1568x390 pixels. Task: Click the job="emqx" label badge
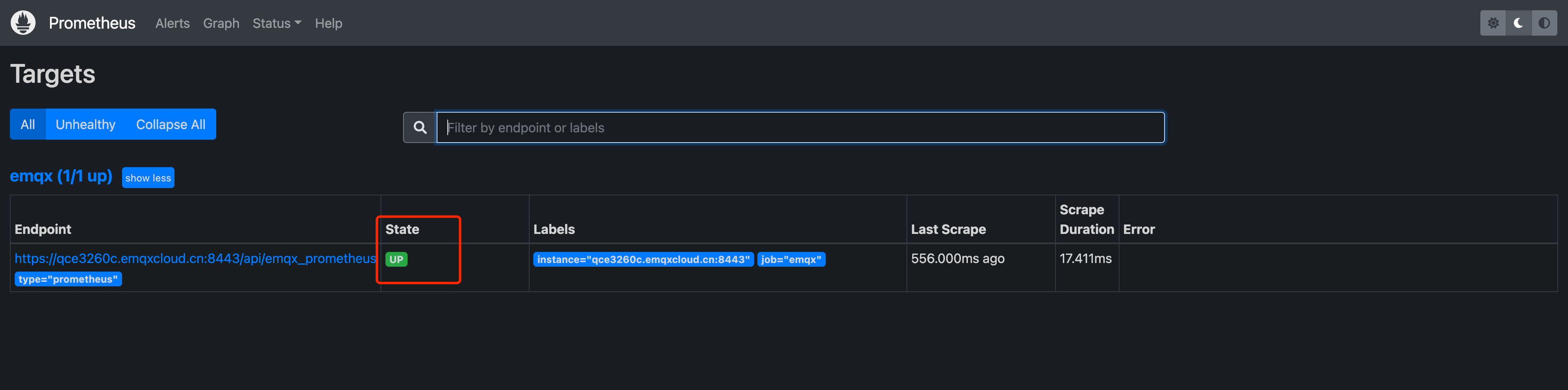[x=791, y=258]
